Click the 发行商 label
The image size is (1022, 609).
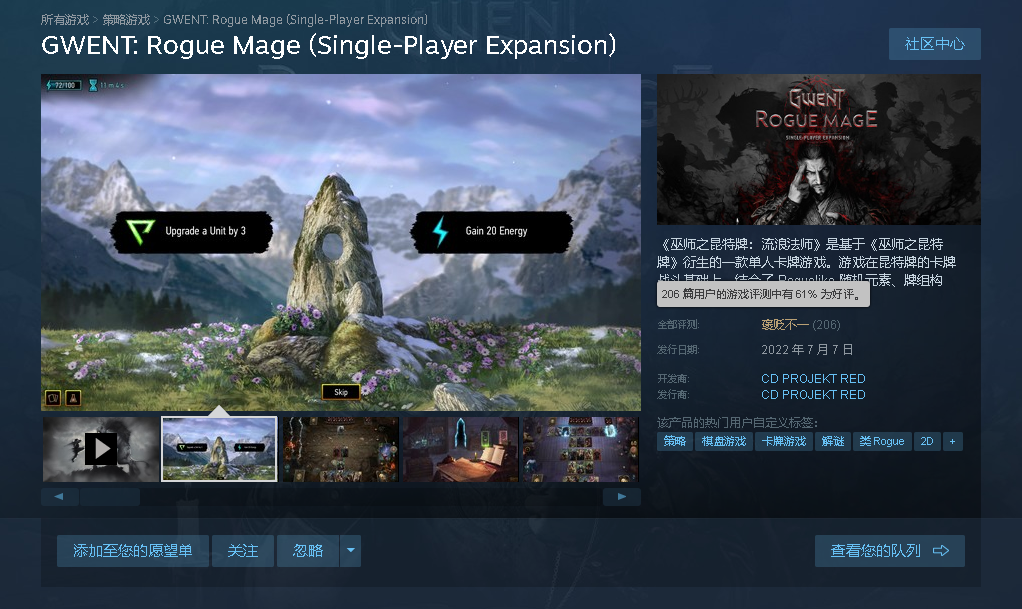(x=673, y=395)
